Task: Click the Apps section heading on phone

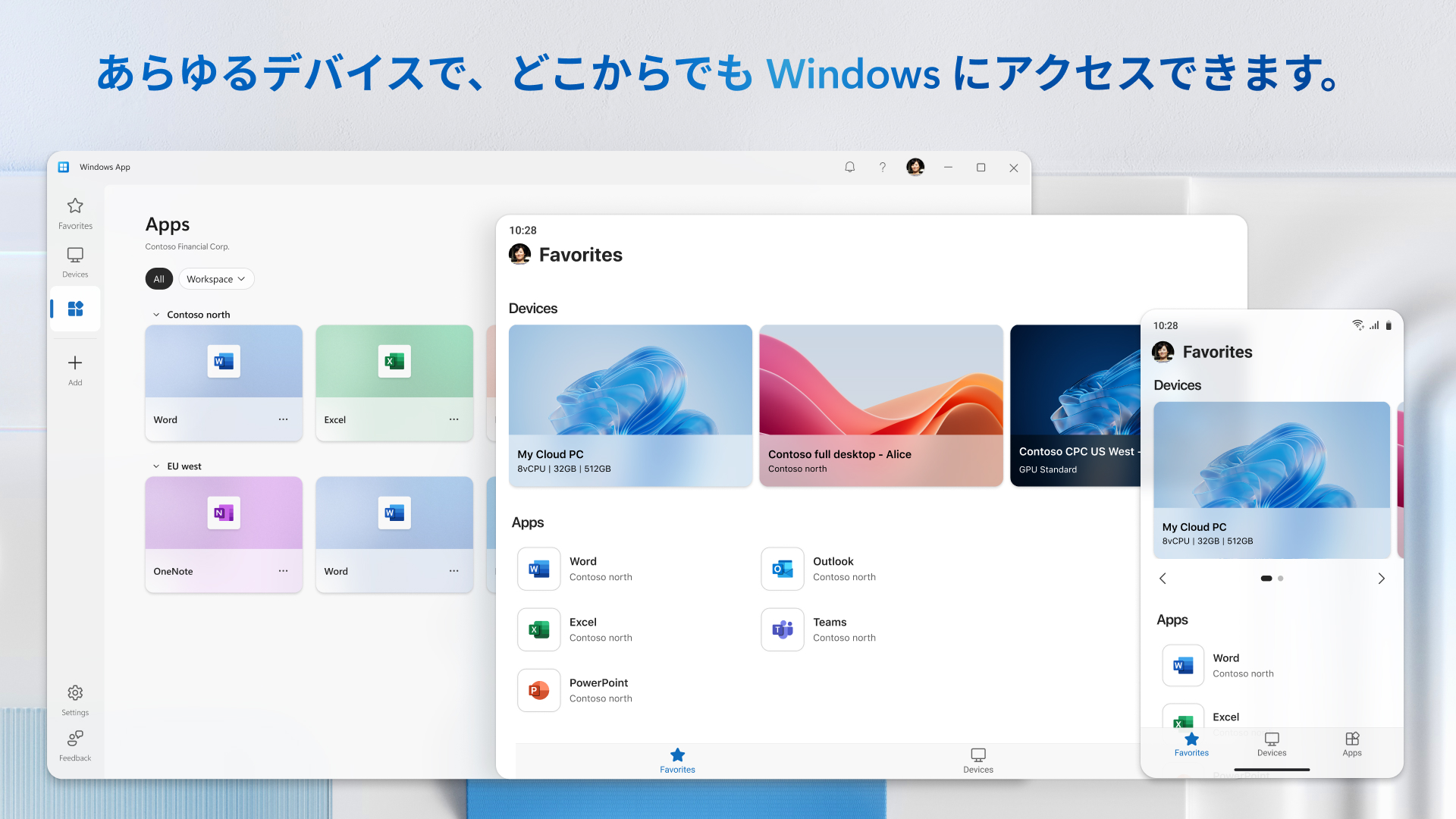Action: [1172, 620]
